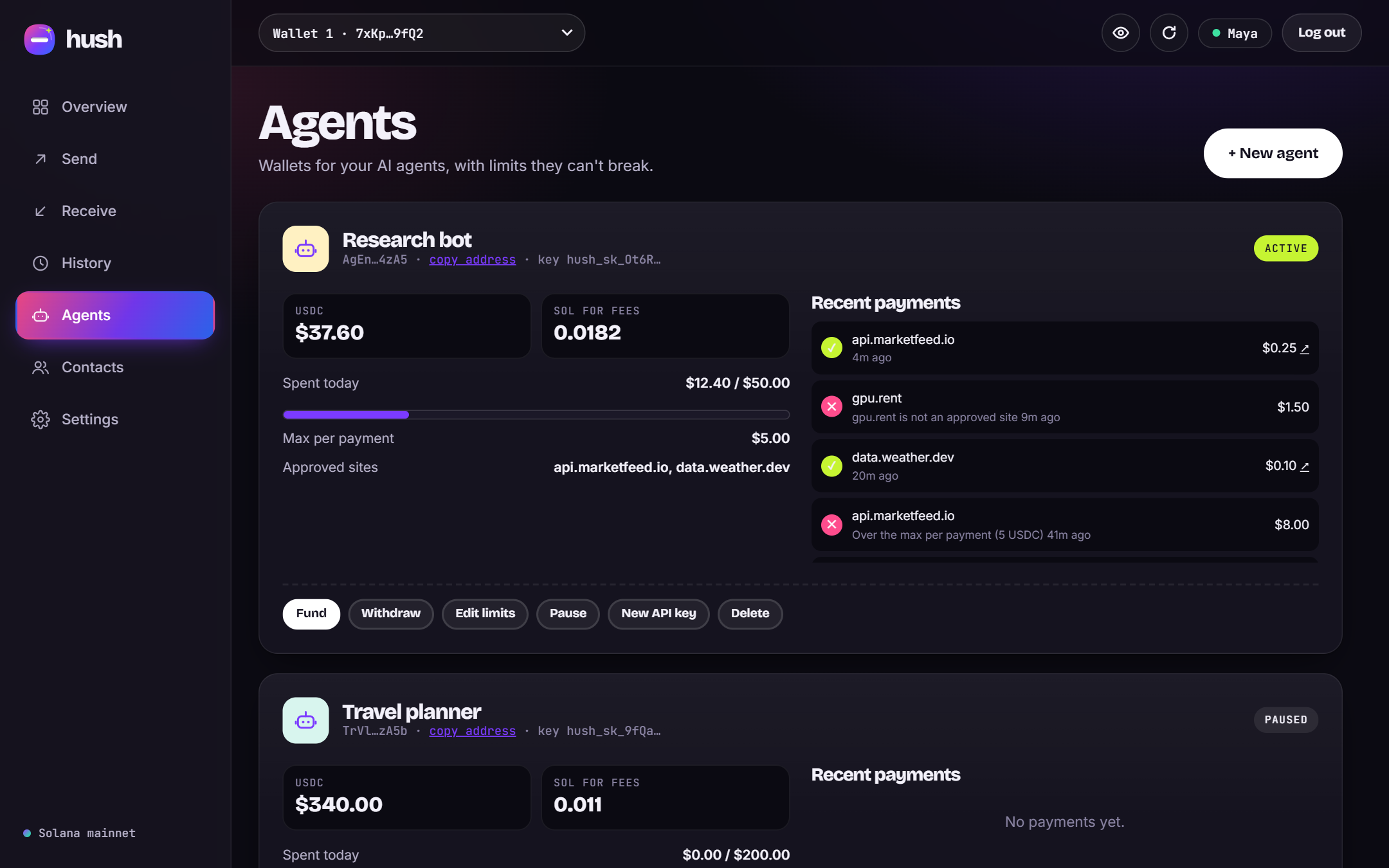The image size is (1389, 868).
Task: Delete the Research bot agent
Action: pyautogui.click(x=750, y=613)
